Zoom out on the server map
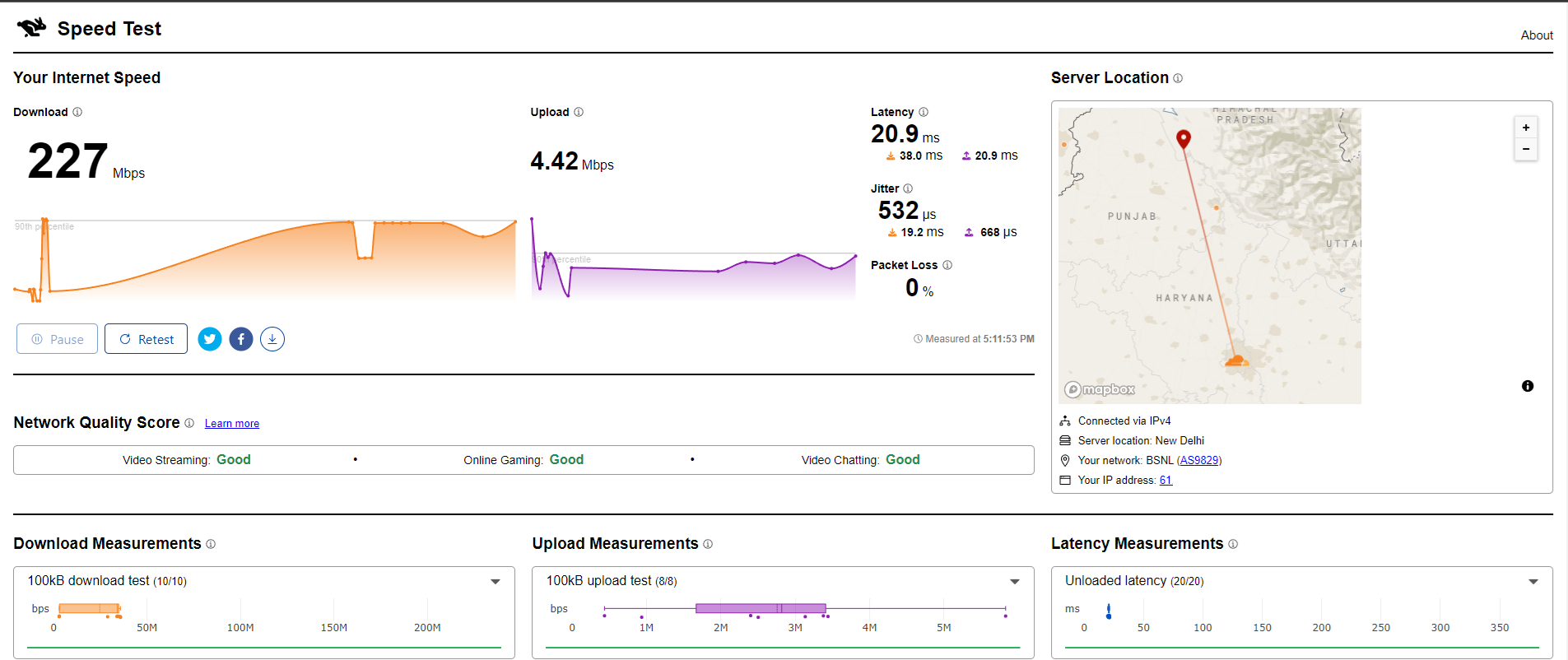This screenshot has width=1568, height=660. pyautogui.click(x=1526, y=149)
